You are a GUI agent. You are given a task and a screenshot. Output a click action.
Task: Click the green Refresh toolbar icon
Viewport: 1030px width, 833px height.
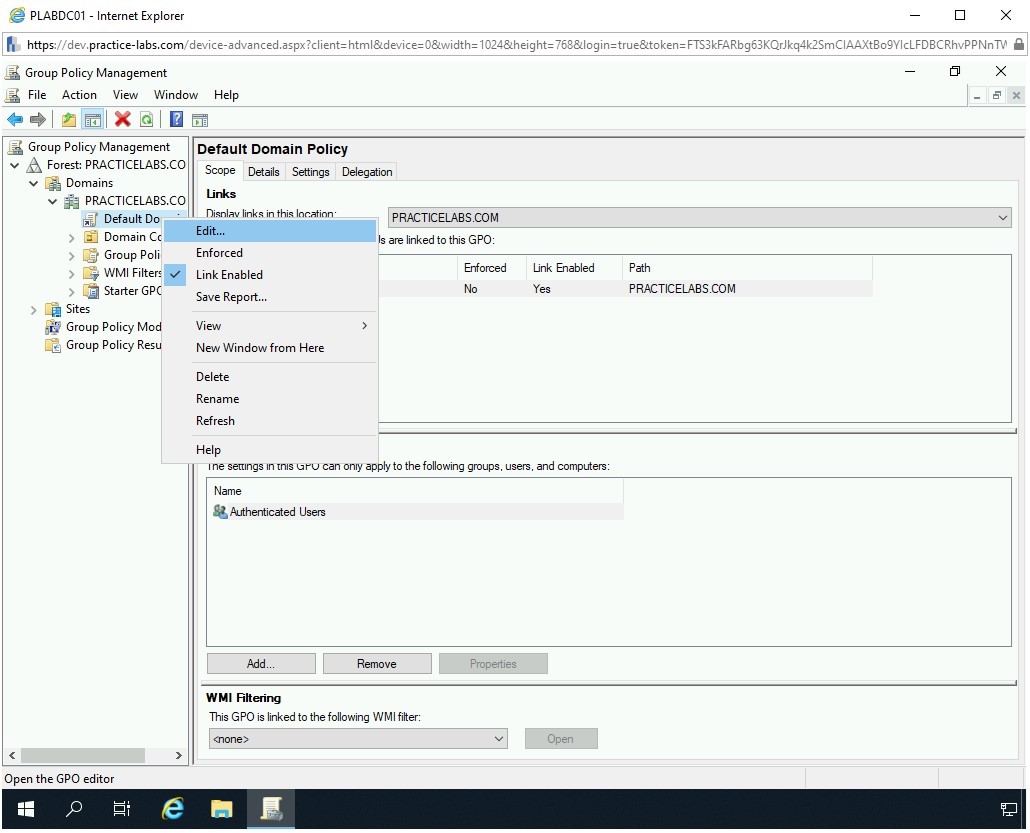[x=147, y=120]
